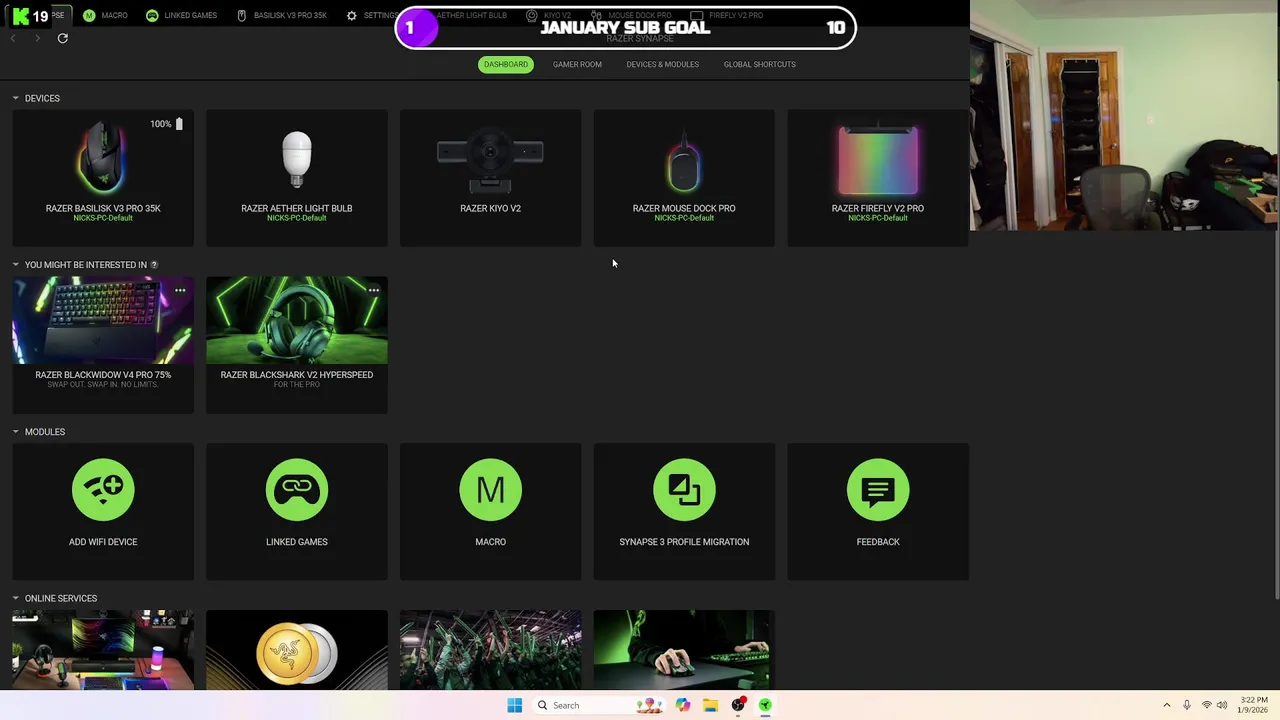1280x720 pixels.
Task: Open options menu on BlackWidow card
Action: 180,290
